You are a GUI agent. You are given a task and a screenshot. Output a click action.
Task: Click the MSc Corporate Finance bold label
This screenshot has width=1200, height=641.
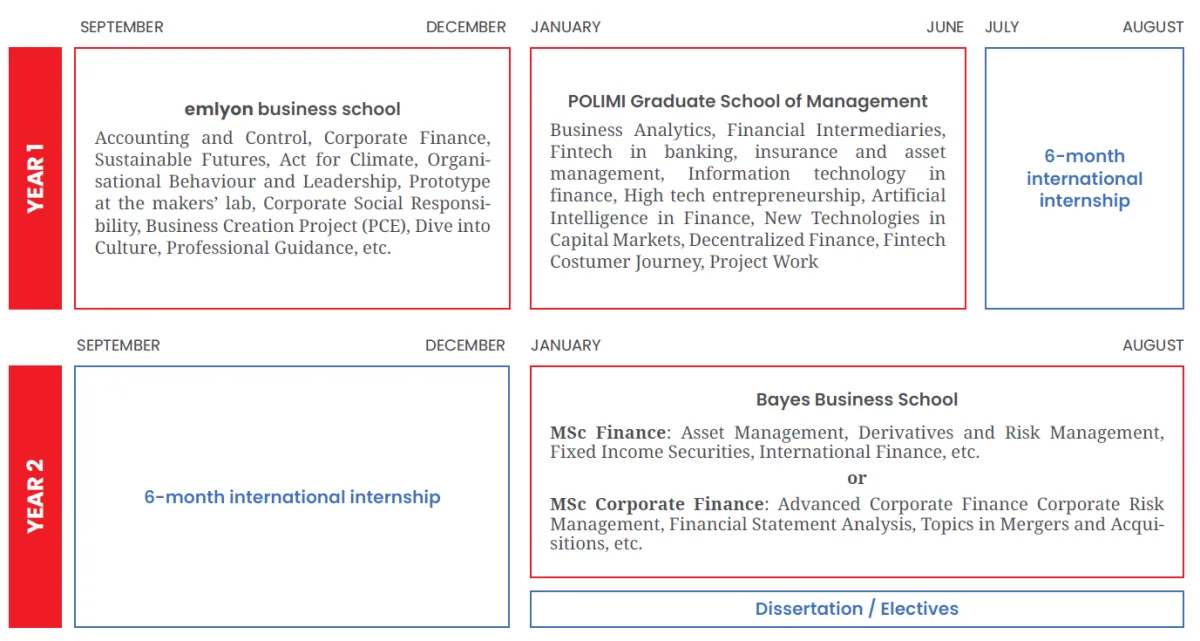(x=657, y=504)
